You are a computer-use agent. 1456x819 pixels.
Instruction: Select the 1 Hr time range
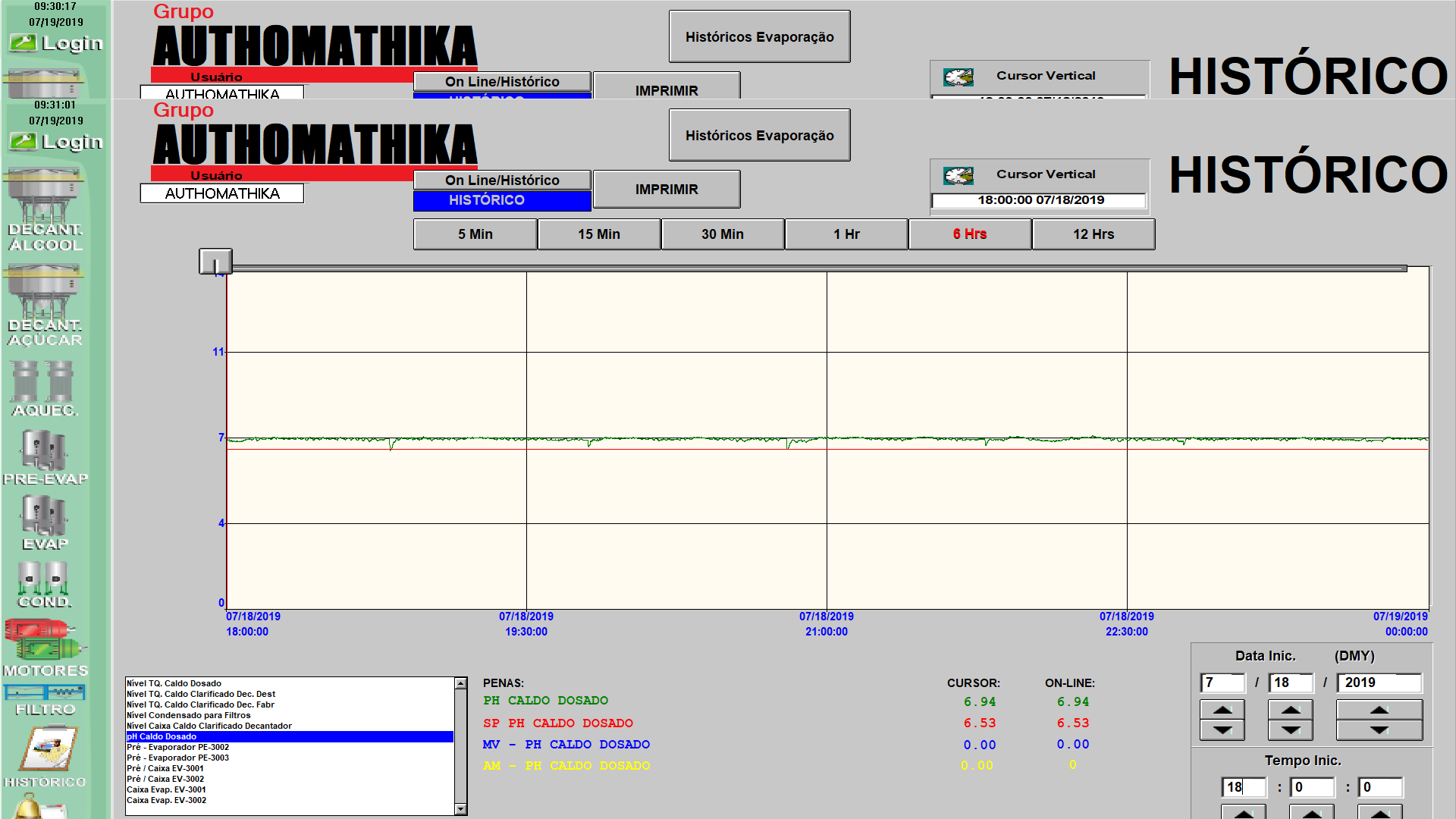pyautogui.click(x=846, y=234)
